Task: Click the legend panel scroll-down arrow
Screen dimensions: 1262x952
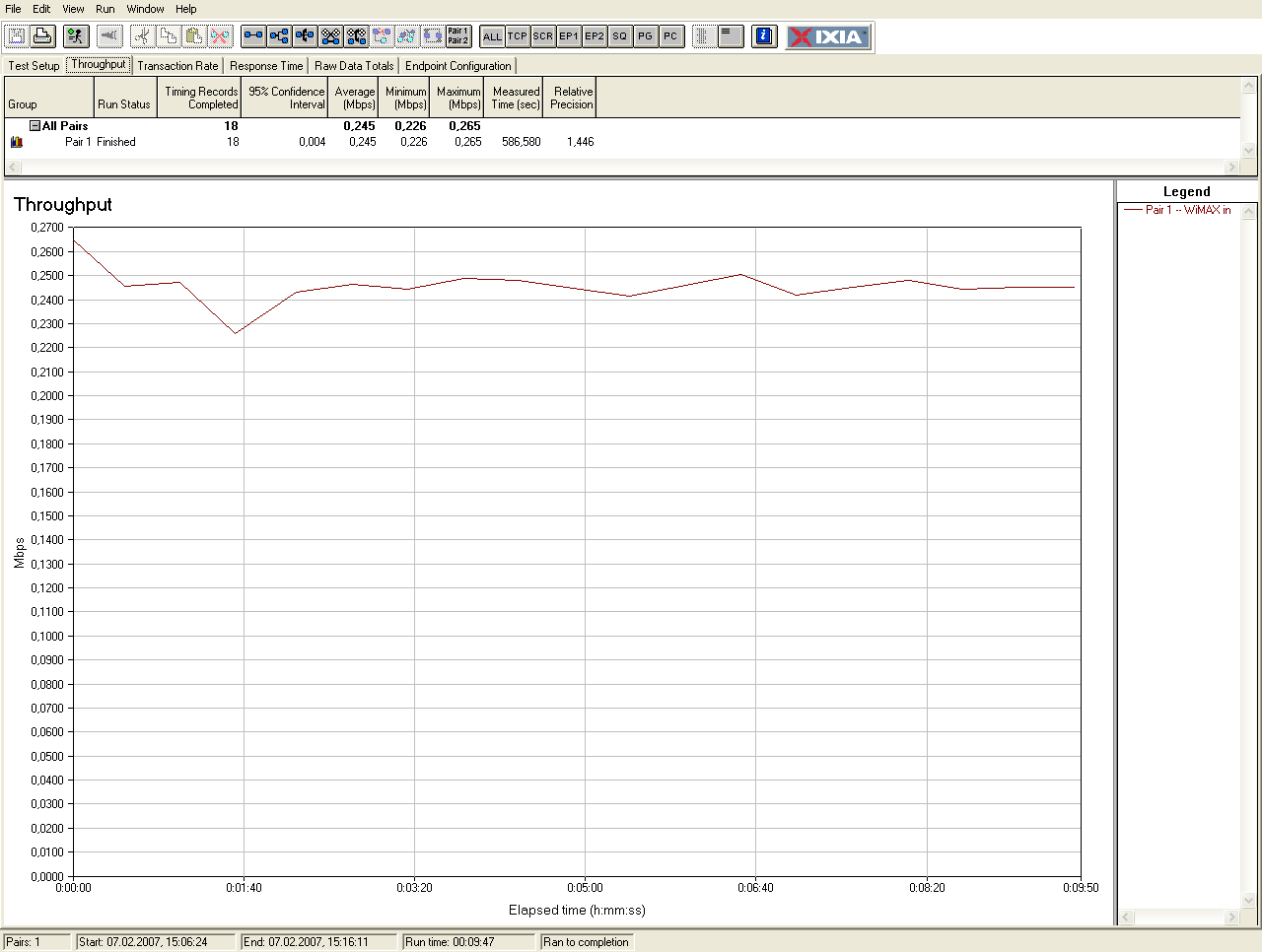Action: coord(1249,901)
